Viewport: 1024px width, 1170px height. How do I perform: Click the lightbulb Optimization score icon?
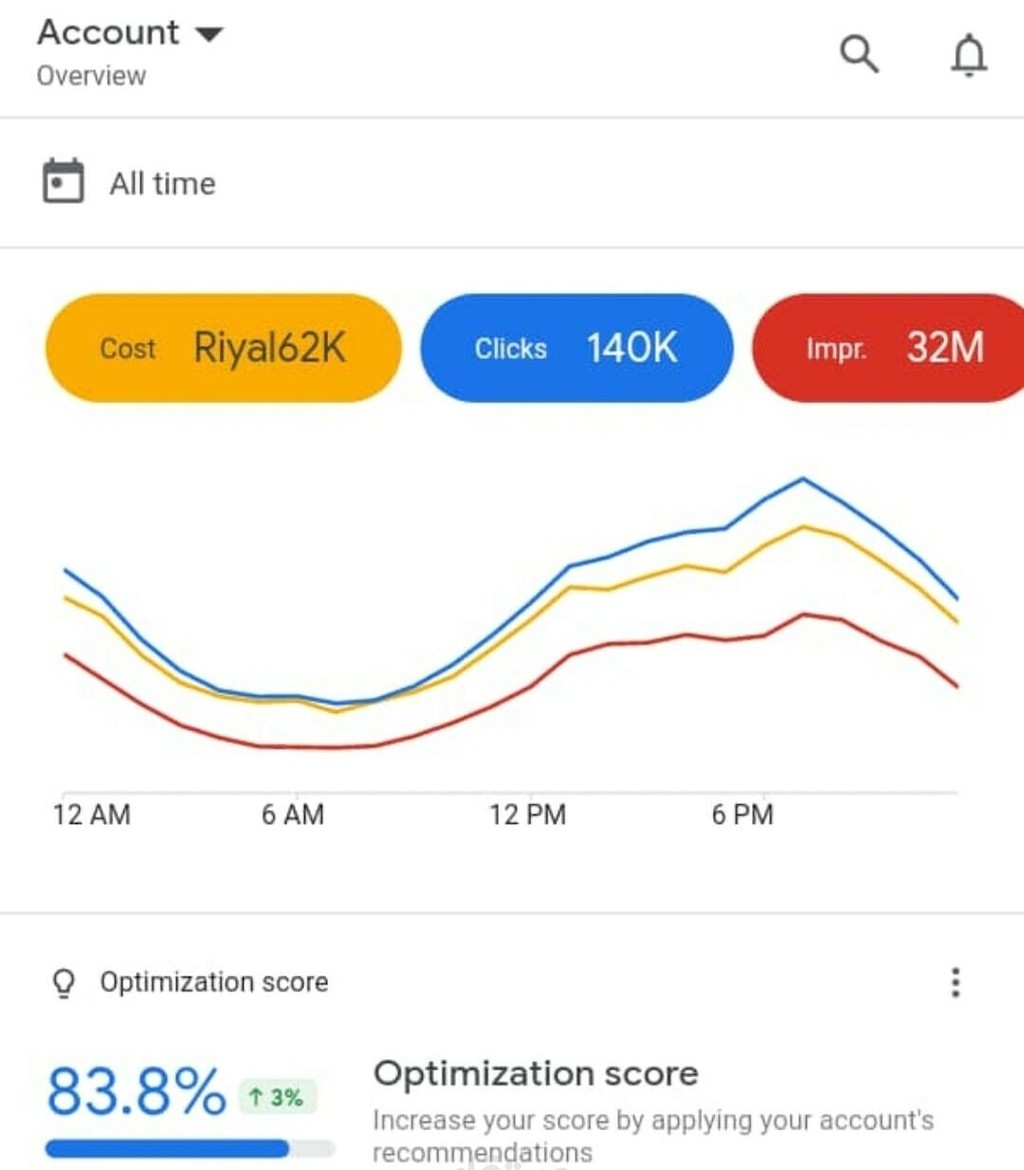pos(63,983)
